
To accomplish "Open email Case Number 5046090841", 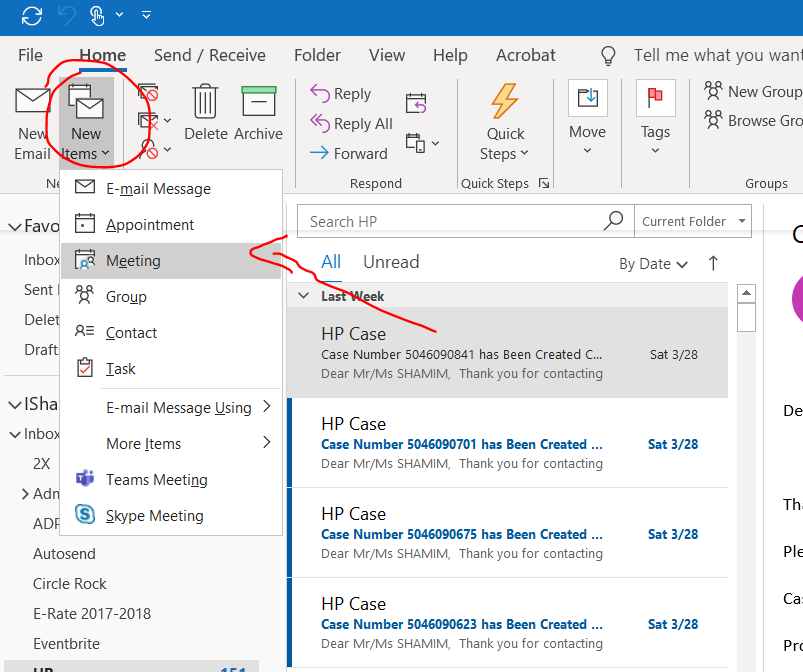I will (508, 352).
